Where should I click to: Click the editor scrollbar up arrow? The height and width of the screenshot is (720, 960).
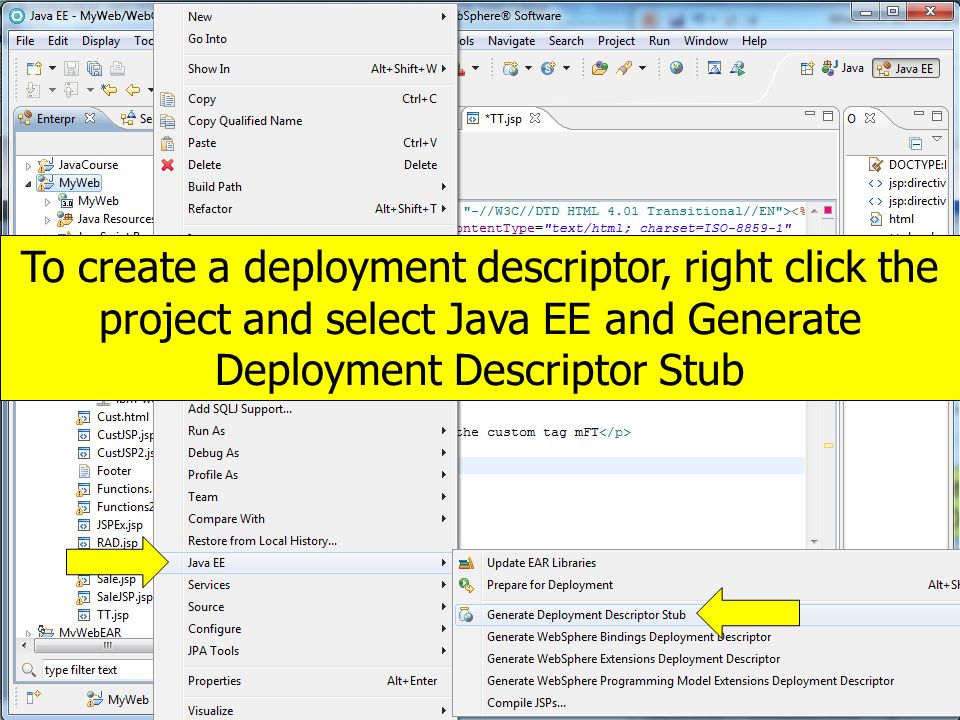(x=814, y=211)
